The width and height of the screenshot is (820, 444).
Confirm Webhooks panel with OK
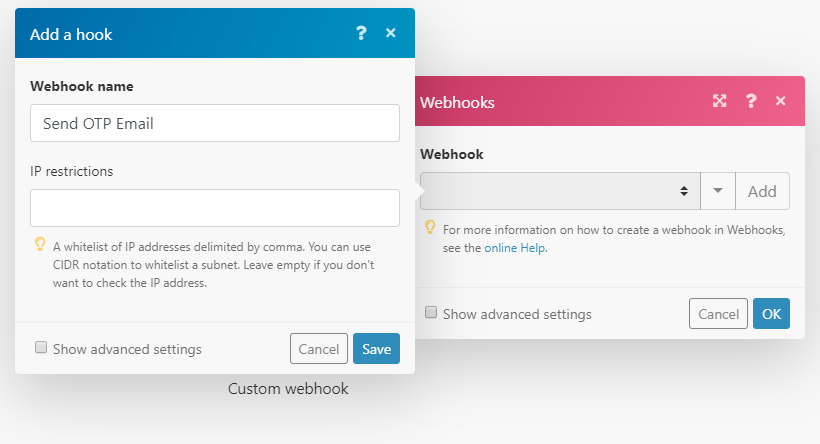[x=771, y=314]
